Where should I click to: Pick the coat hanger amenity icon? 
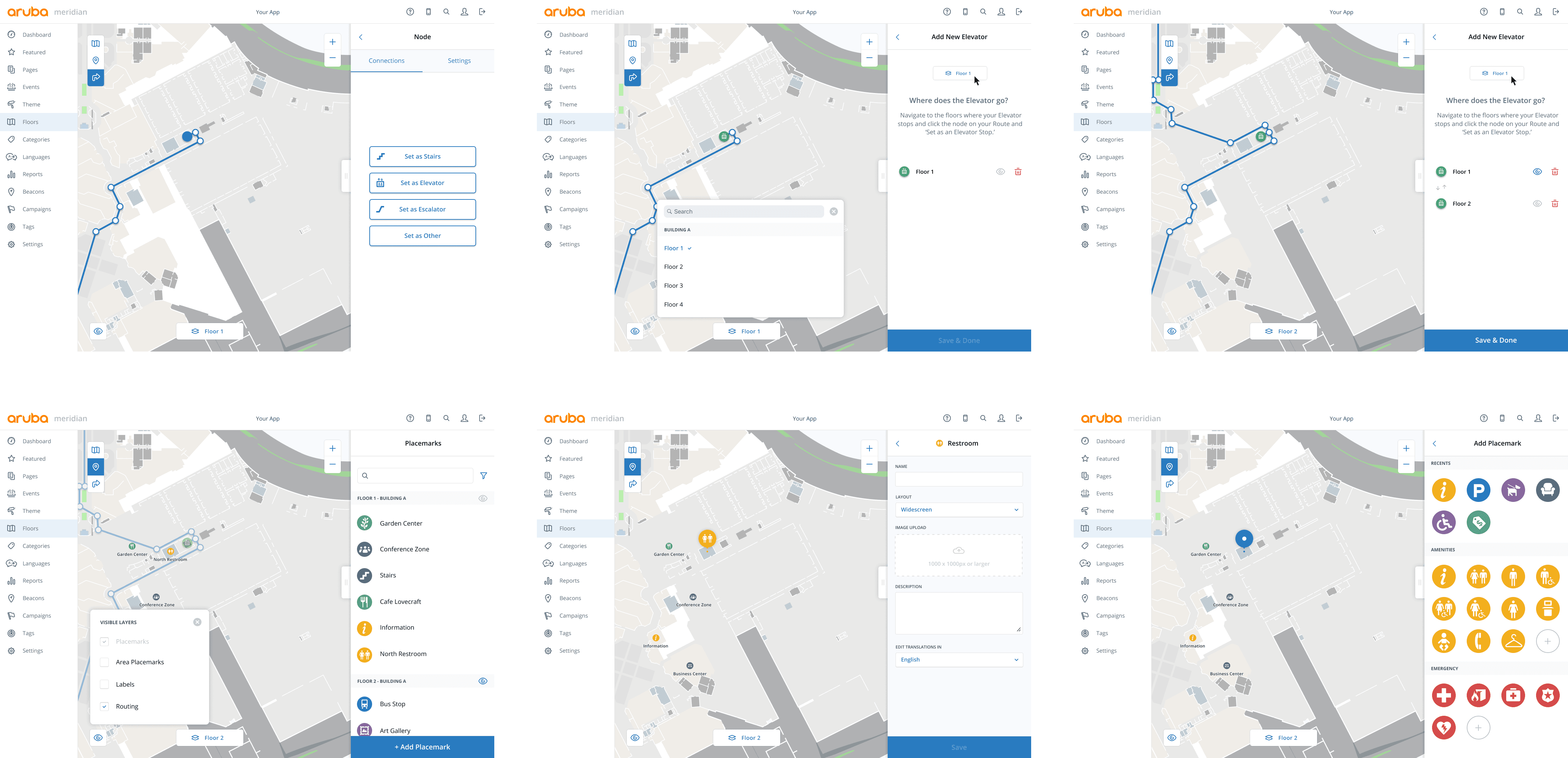click(x=1513, y=641)
